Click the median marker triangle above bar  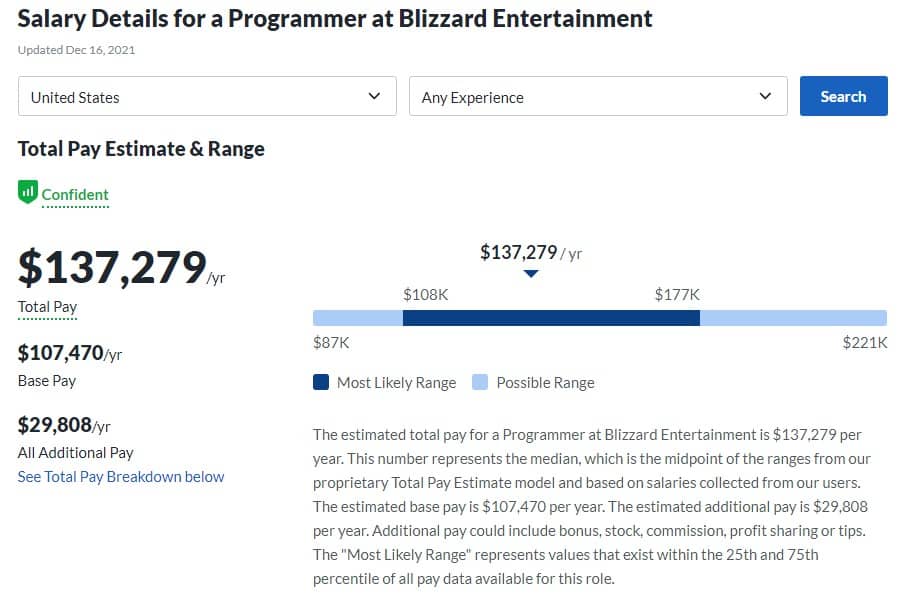tap(530, 273)
